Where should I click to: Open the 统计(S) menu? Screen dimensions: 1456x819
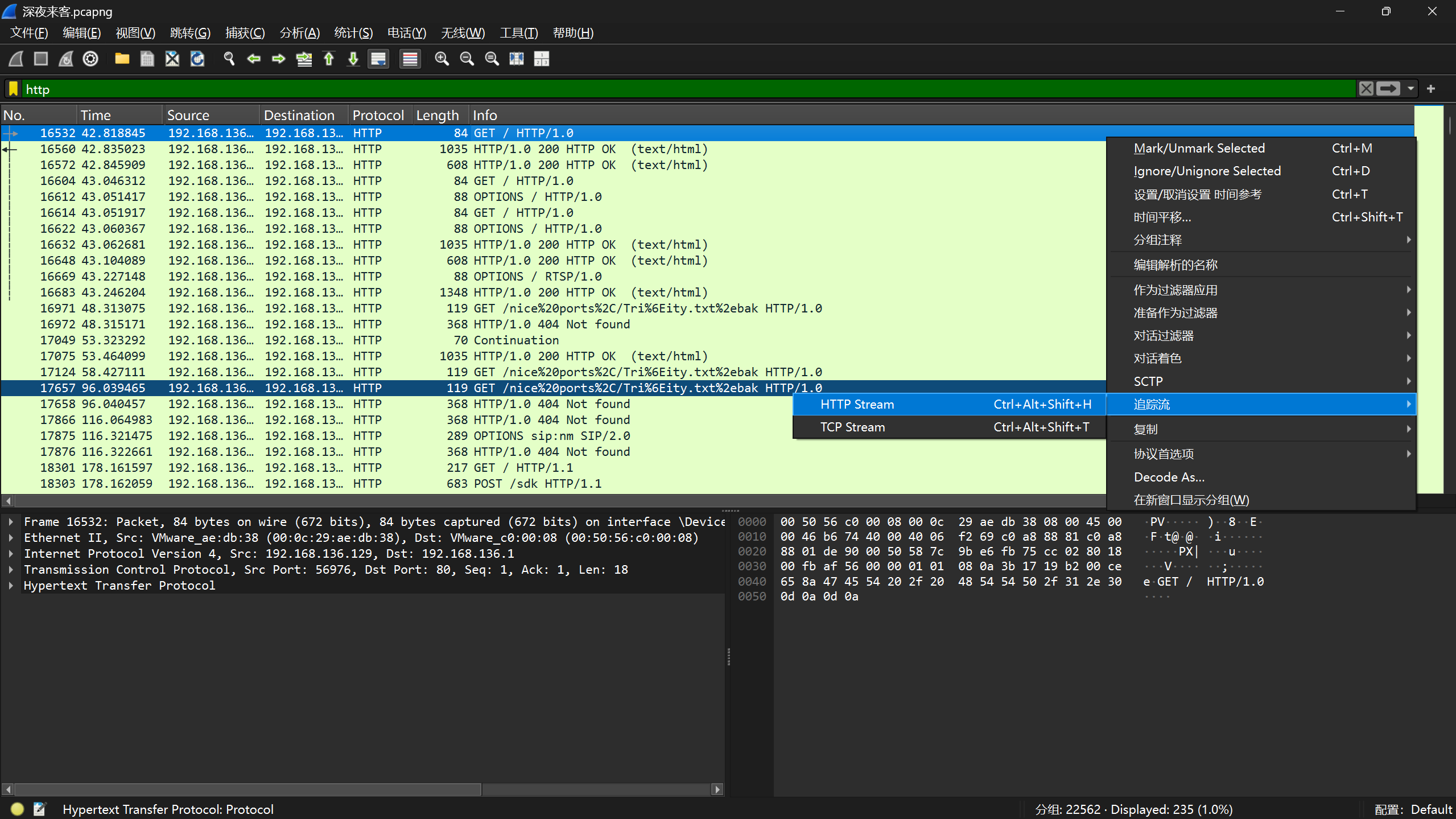[353, 32]
